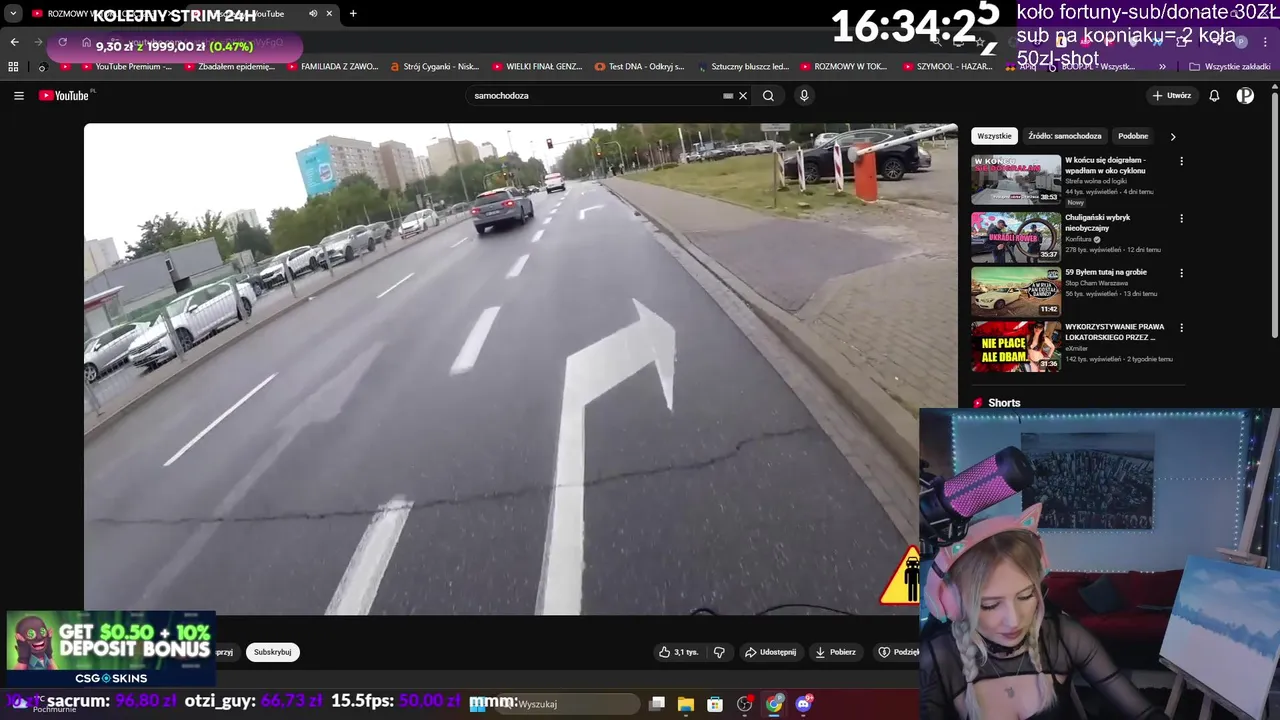Click the Udostępnij share button
This screenshot has height=720, width=1280.
pyautogui.click(x=770, y=652)
